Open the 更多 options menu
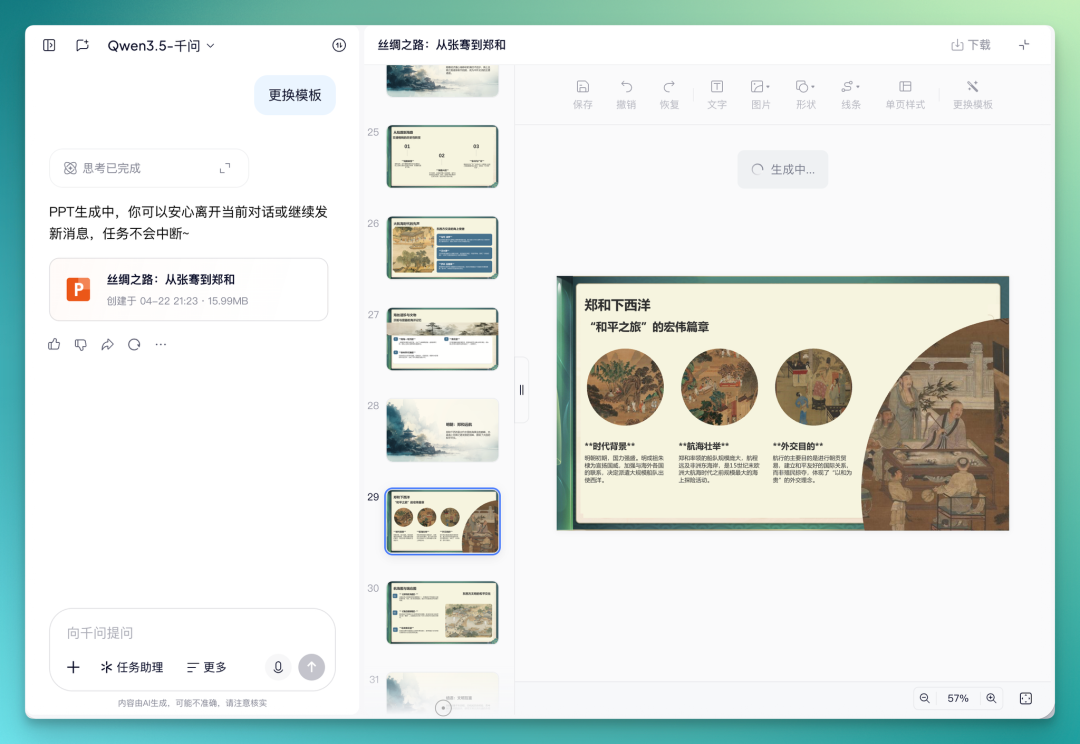Viewport: 1080px width, 744px height. (x=207, y=667)
